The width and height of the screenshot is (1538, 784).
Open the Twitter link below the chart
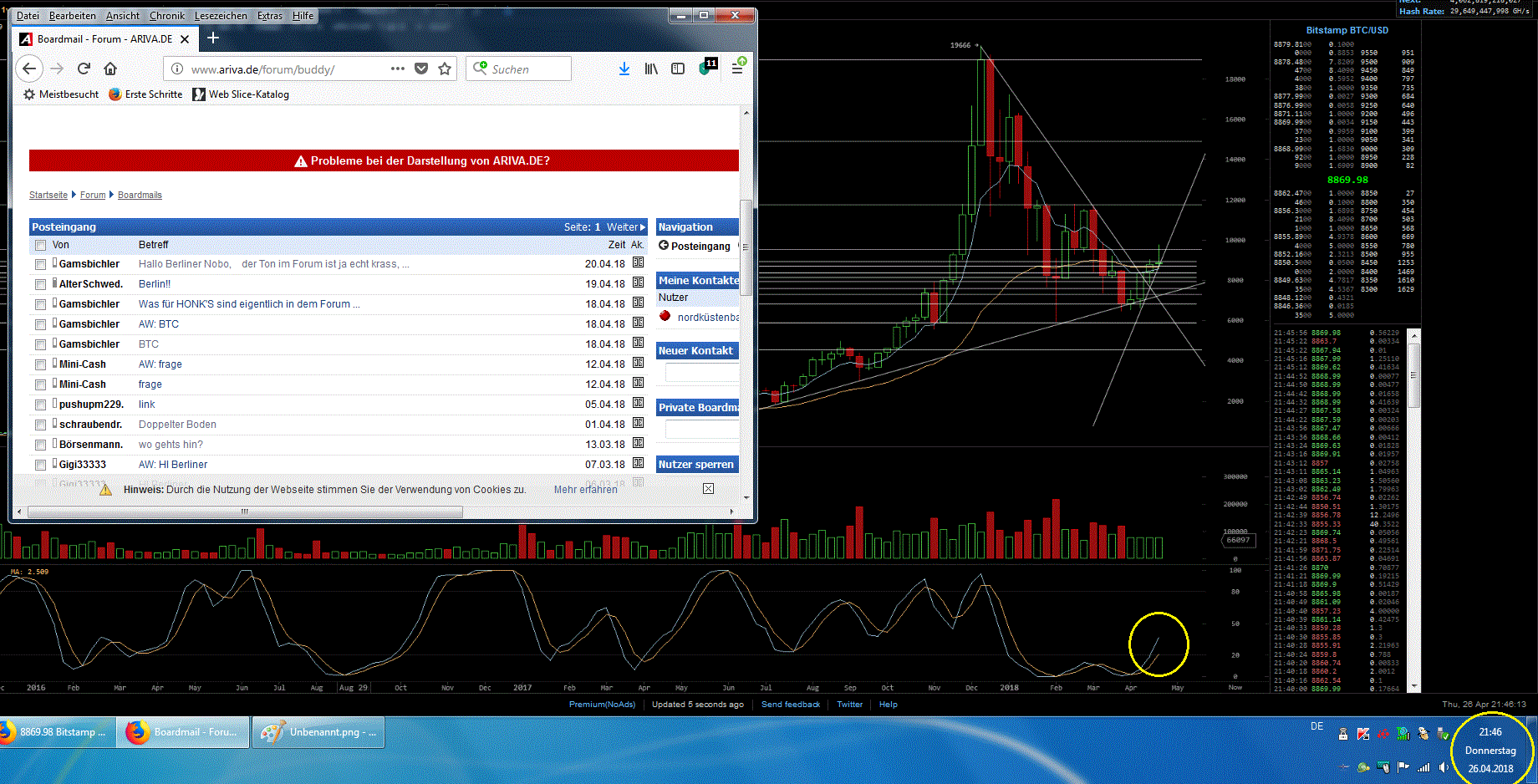pos(850,704)
